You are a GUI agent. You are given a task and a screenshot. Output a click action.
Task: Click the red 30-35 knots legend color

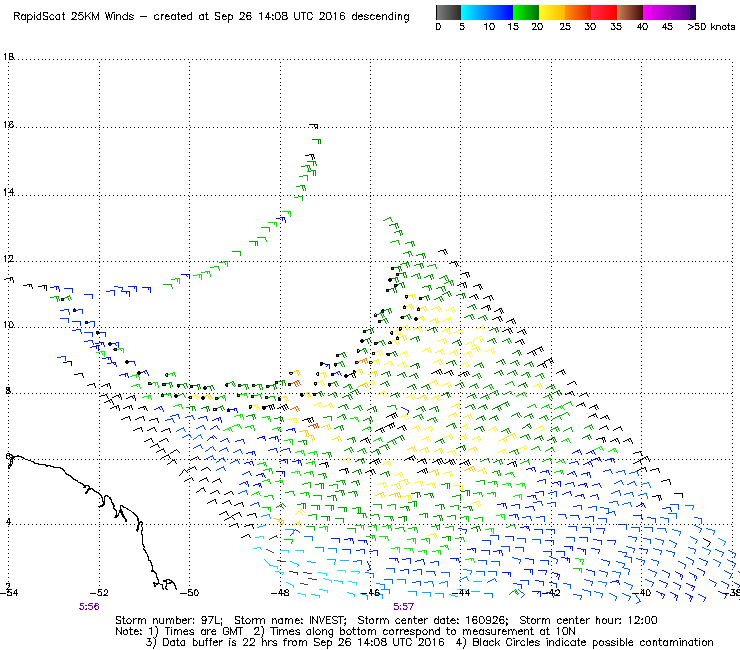[x=604, y=12]
